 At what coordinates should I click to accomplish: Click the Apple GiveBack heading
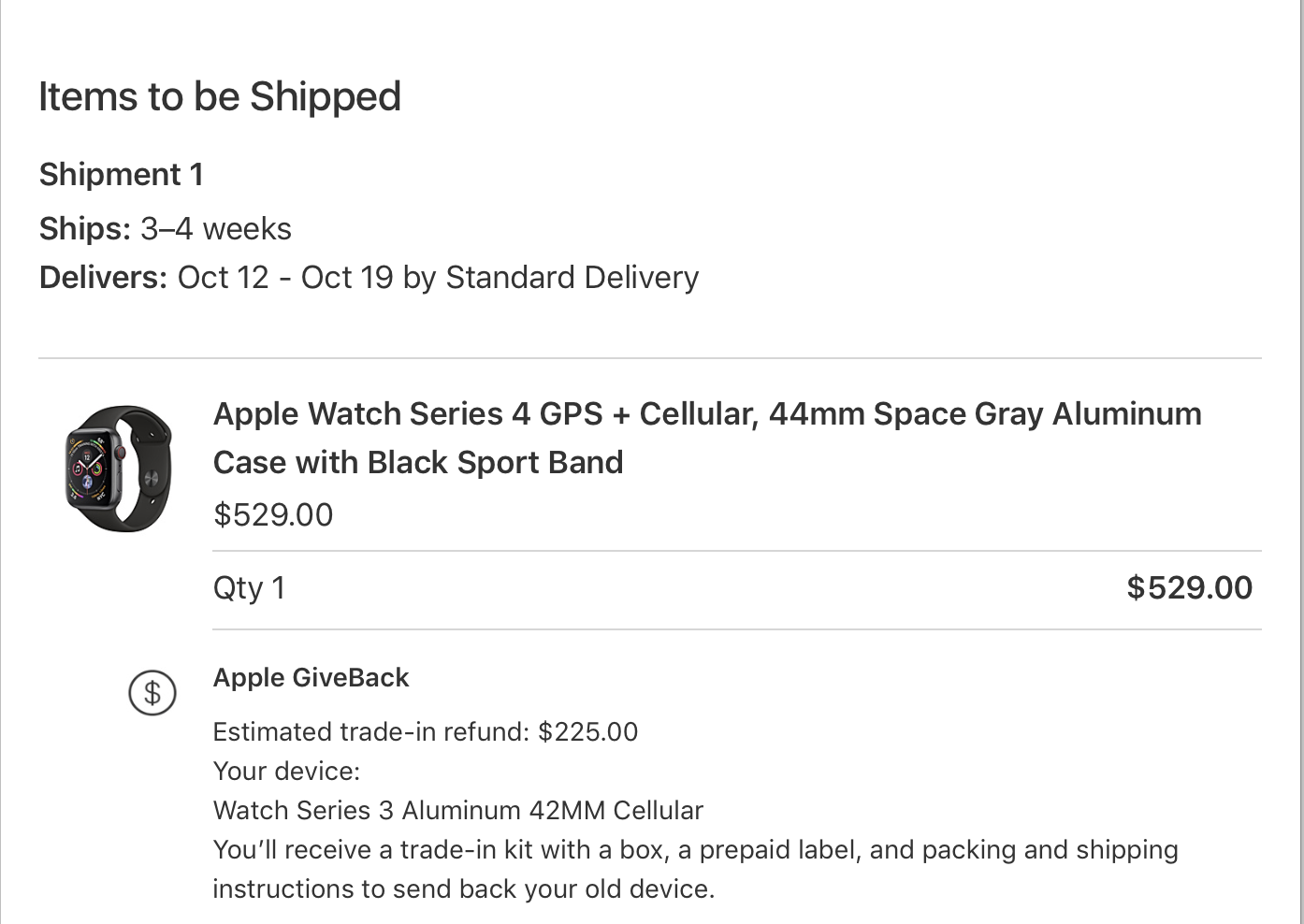click(311, 678)
